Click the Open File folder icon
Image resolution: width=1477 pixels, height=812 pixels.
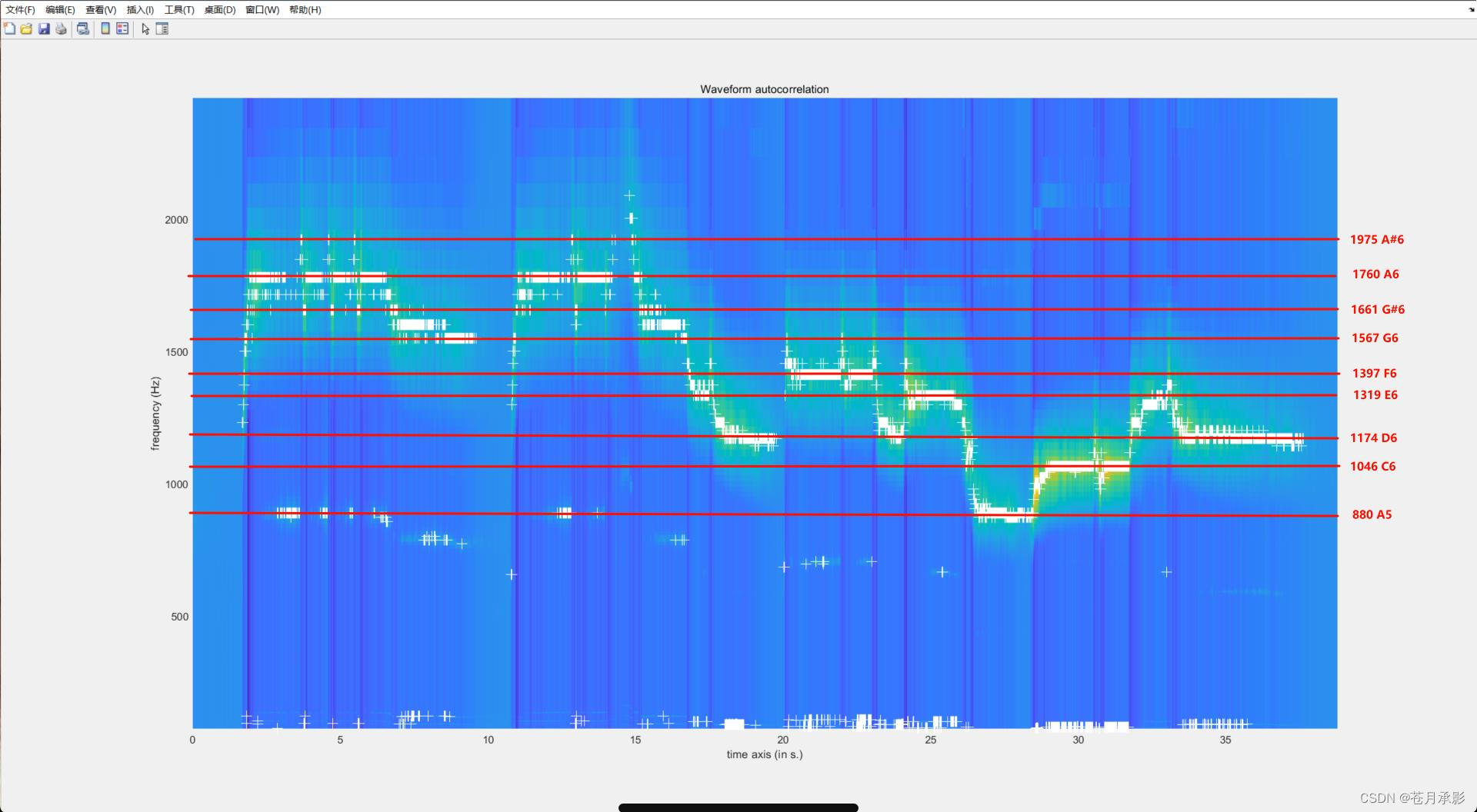26,28
